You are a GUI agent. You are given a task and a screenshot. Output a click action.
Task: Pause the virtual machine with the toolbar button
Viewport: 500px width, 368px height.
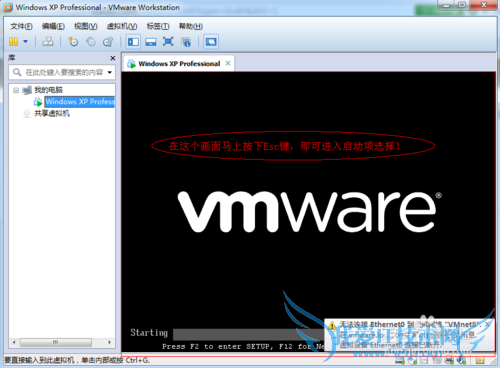[x=13, y=42]
